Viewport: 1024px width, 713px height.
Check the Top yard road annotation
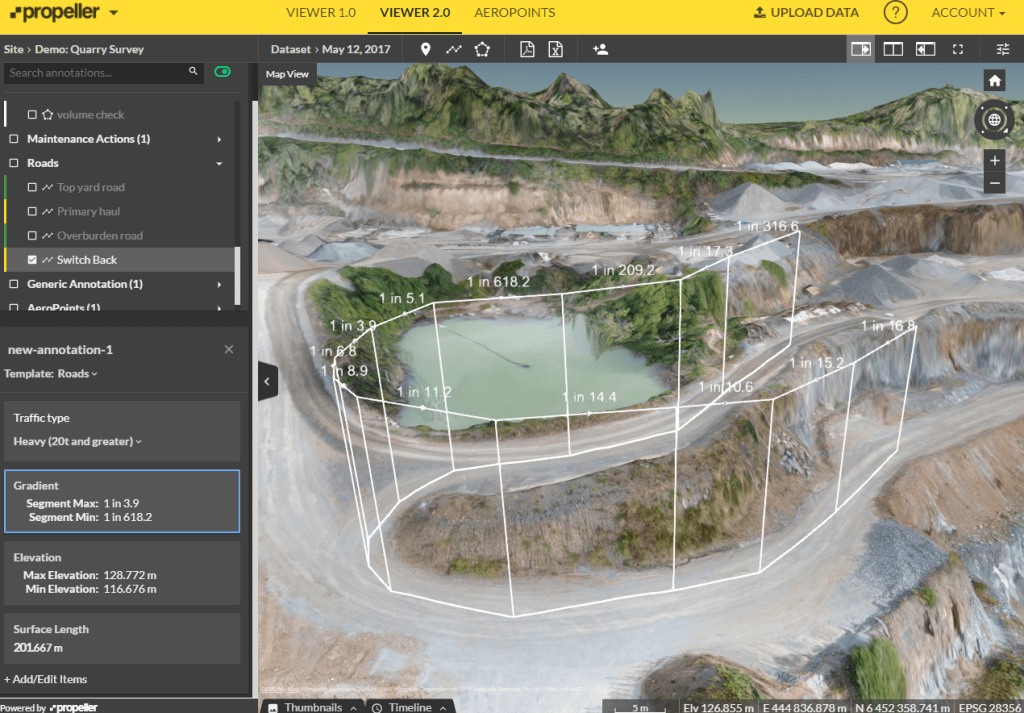point(30,186)
